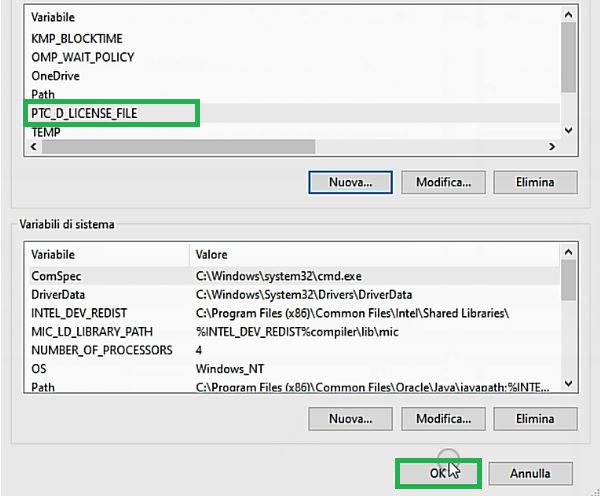The width and height of the screenshot is (600, 496).
Task: Click right arrow of horizontal scrollbar
Action: tap(551, 147)
